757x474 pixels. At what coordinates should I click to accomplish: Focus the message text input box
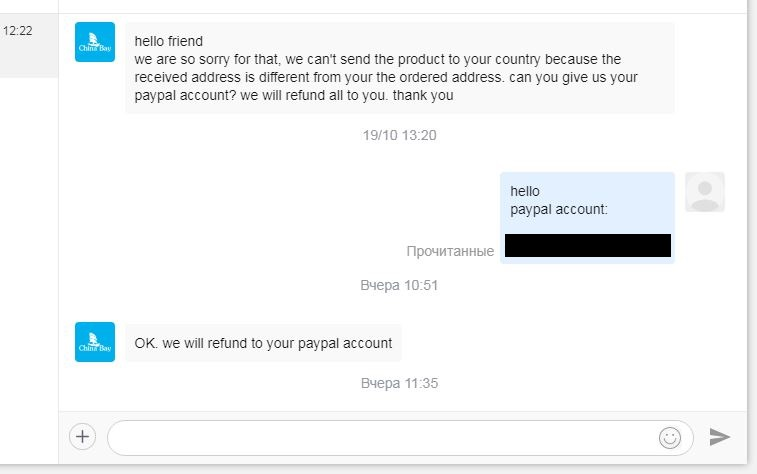400,438
